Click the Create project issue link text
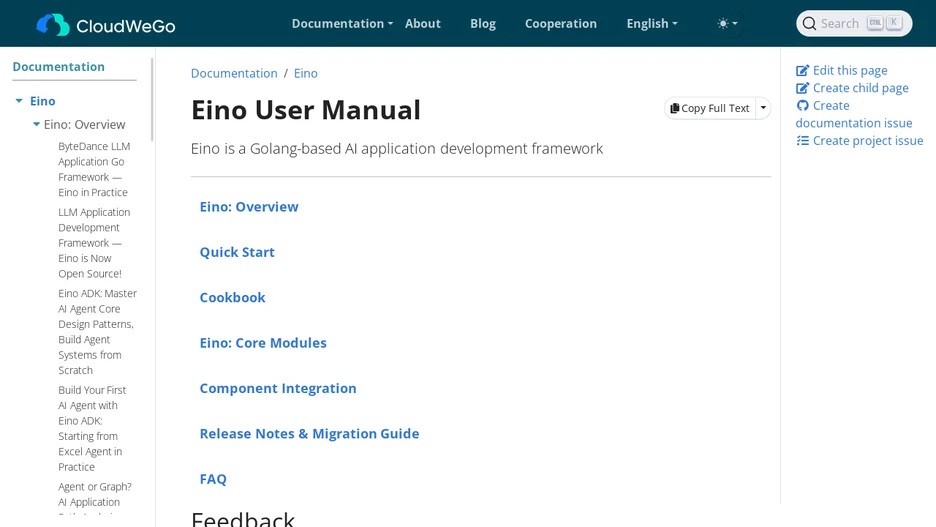936x527 pixels. (x=868, y=141)
